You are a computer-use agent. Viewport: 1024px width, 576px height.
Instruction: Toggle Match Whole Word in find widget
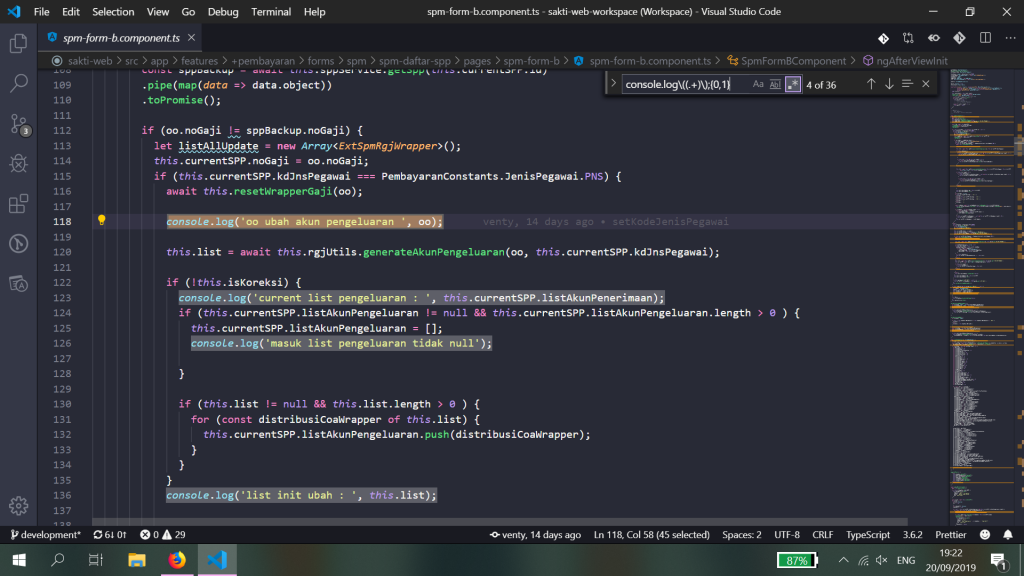[775, 84]
